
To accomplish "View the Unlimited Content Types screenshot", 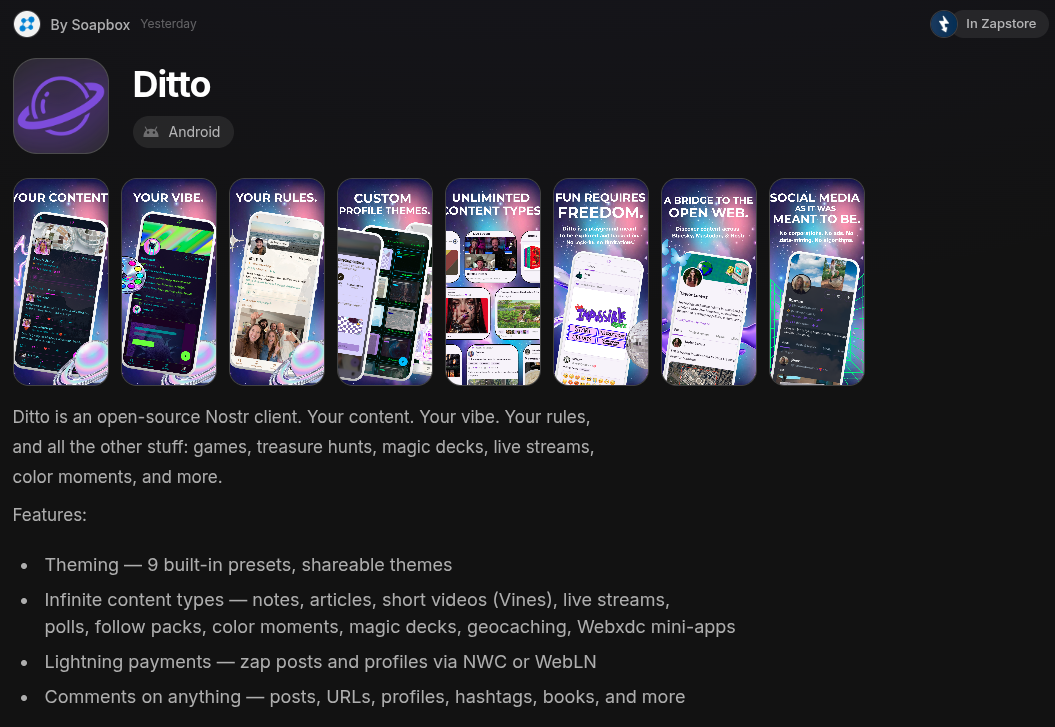I will 493,282.
